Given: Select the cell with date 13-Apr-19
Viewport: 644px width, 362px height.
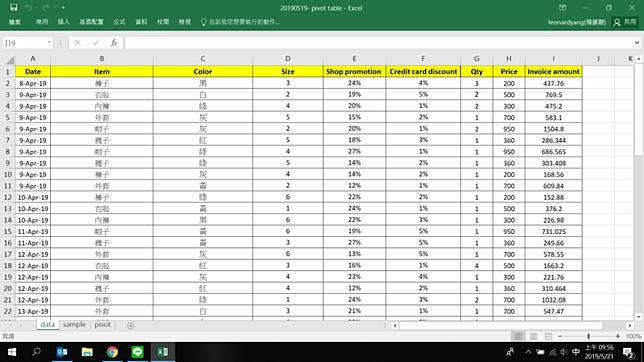Looking at the screenshot, I should click(33, 311).
